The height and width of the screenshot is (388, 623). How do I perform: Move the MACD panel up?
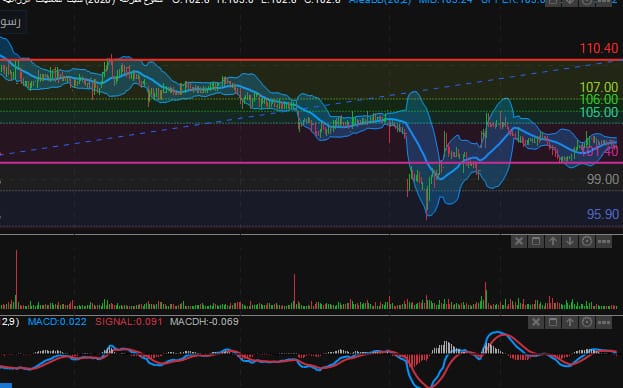(570, 322)
